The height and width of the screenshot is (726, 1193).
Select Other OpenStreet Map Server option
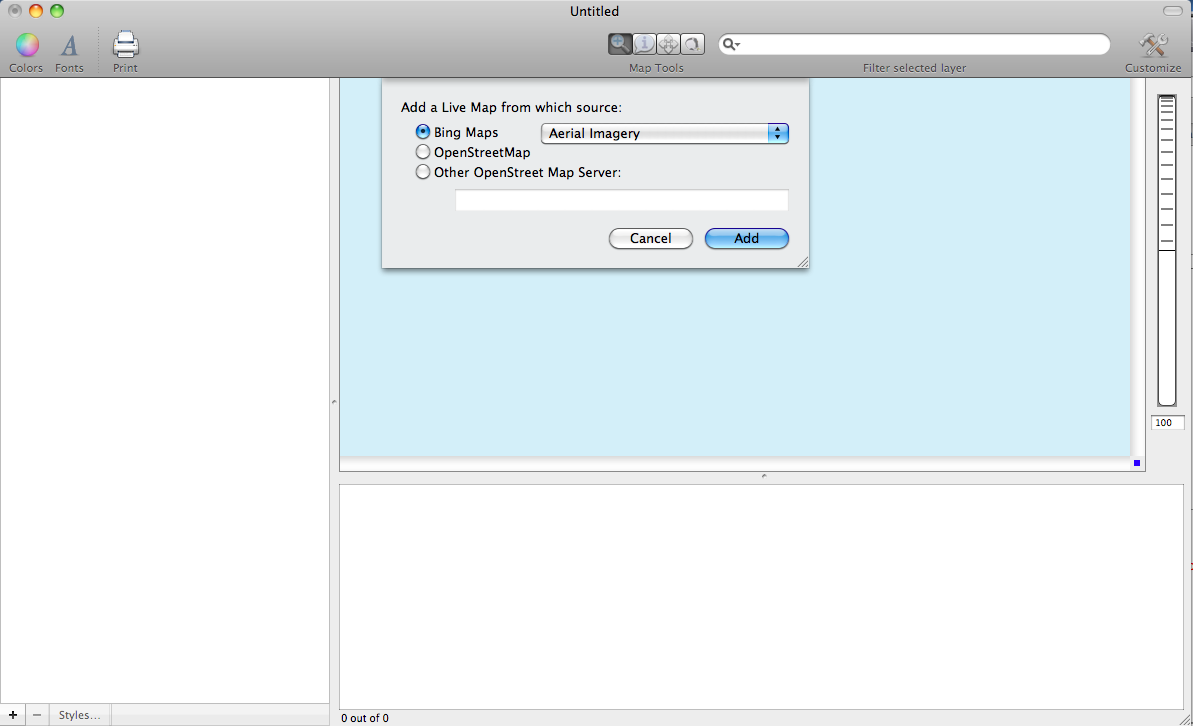click(x=423, y=172)
